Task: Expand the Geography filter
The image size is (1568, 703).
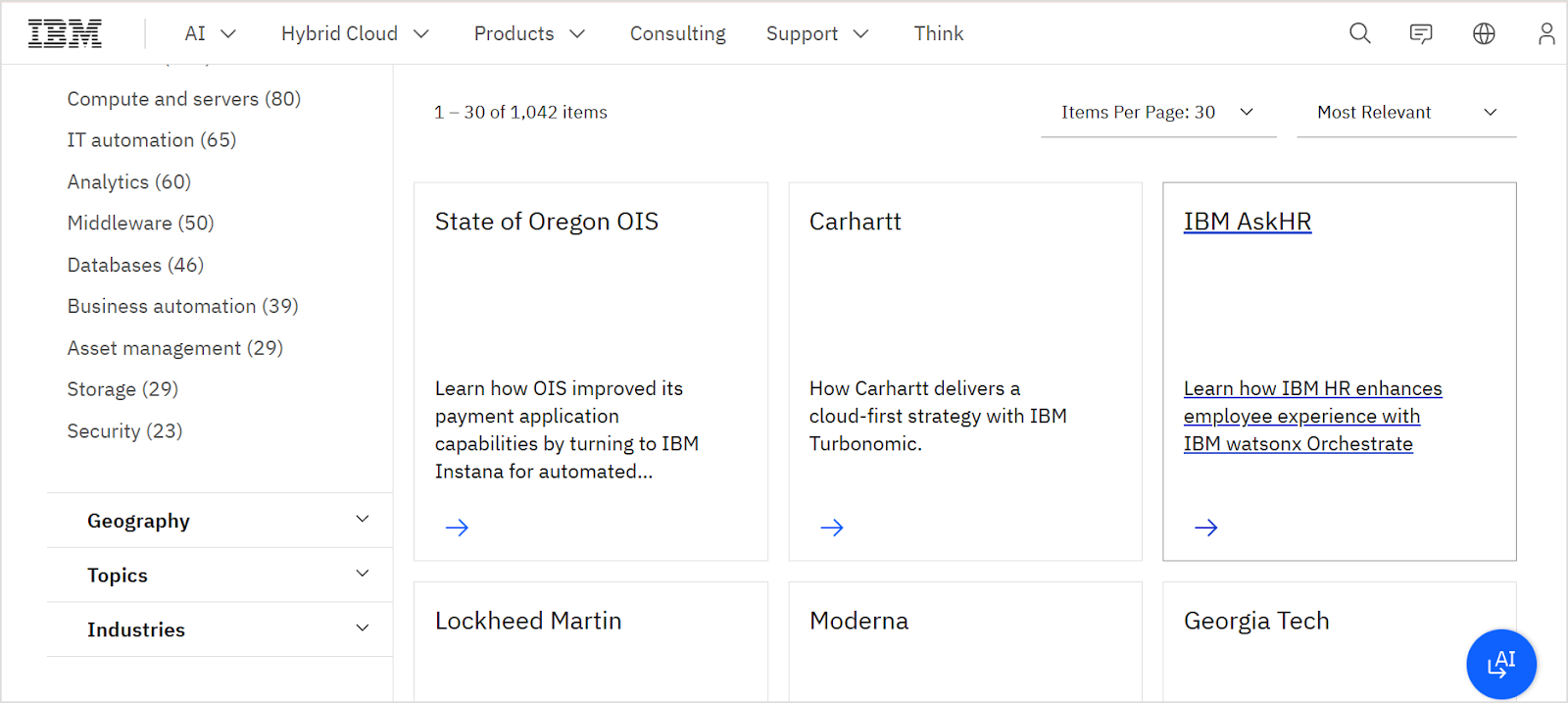Action: (x=220, y=521)
